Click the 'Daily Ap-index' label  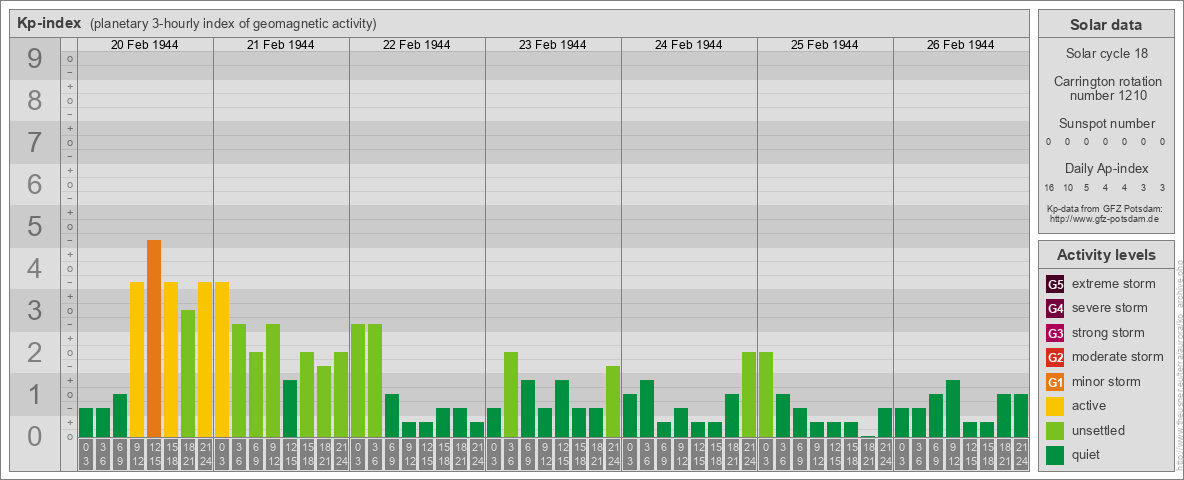pos(1106,168)
